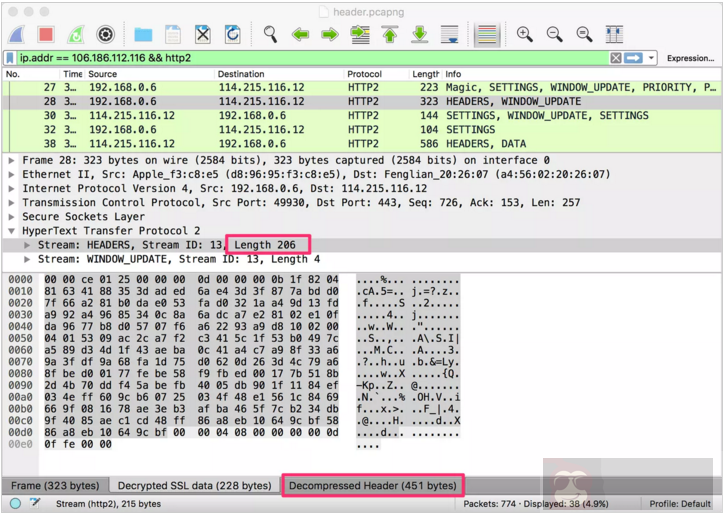This screenshot has height=515, width=723.
Task: Clear the display filter with X button
Action: click(x=616, y=58)
